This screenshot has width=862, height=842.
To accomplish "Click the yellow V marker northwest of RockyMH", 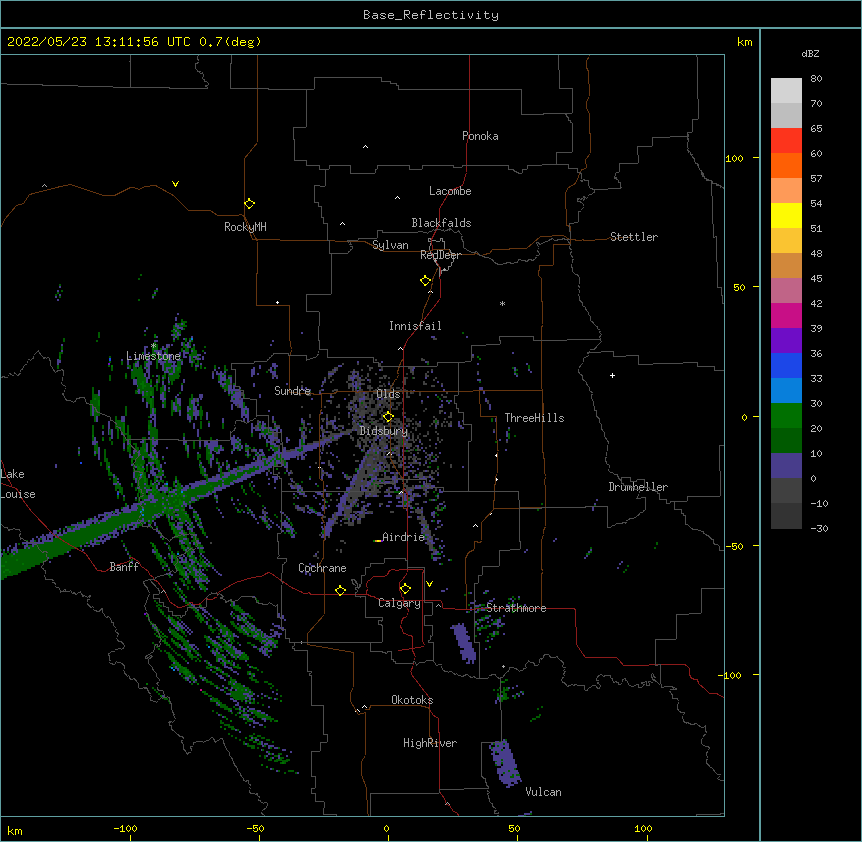I will click(x=175, y=184).
